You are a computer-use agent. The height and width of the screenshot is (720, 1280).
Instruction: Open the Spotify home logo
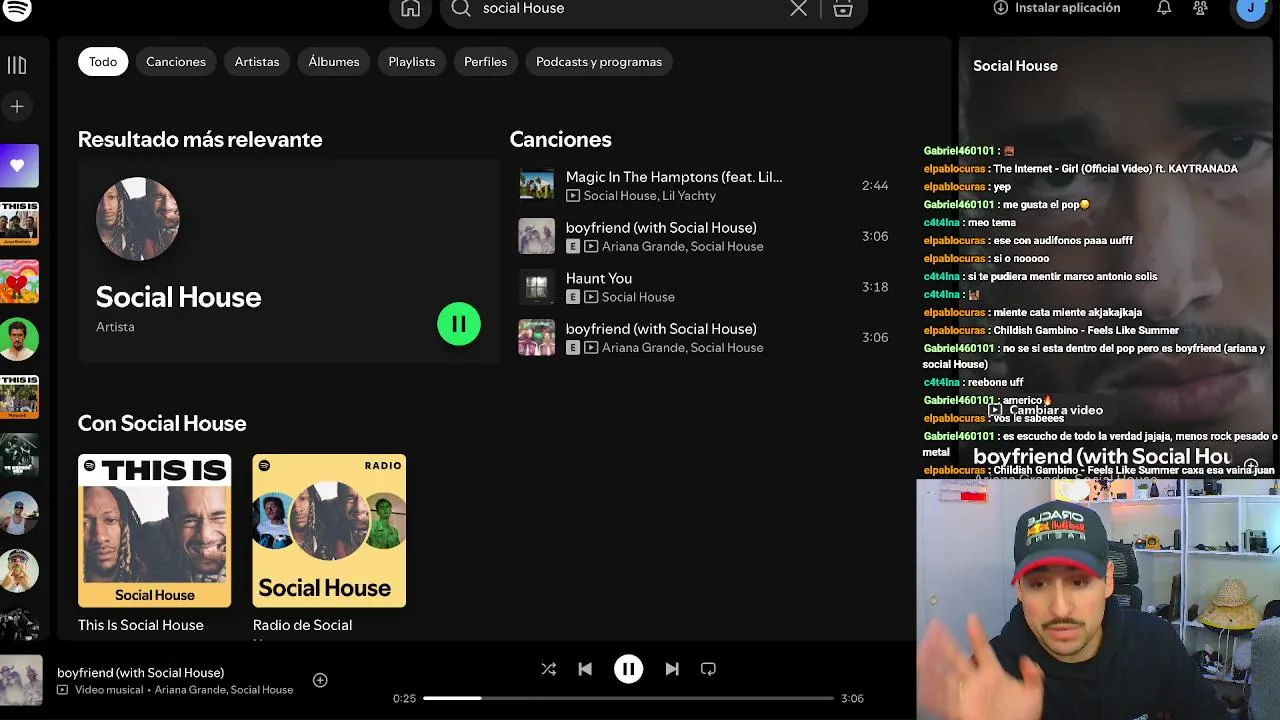[17, 8]
